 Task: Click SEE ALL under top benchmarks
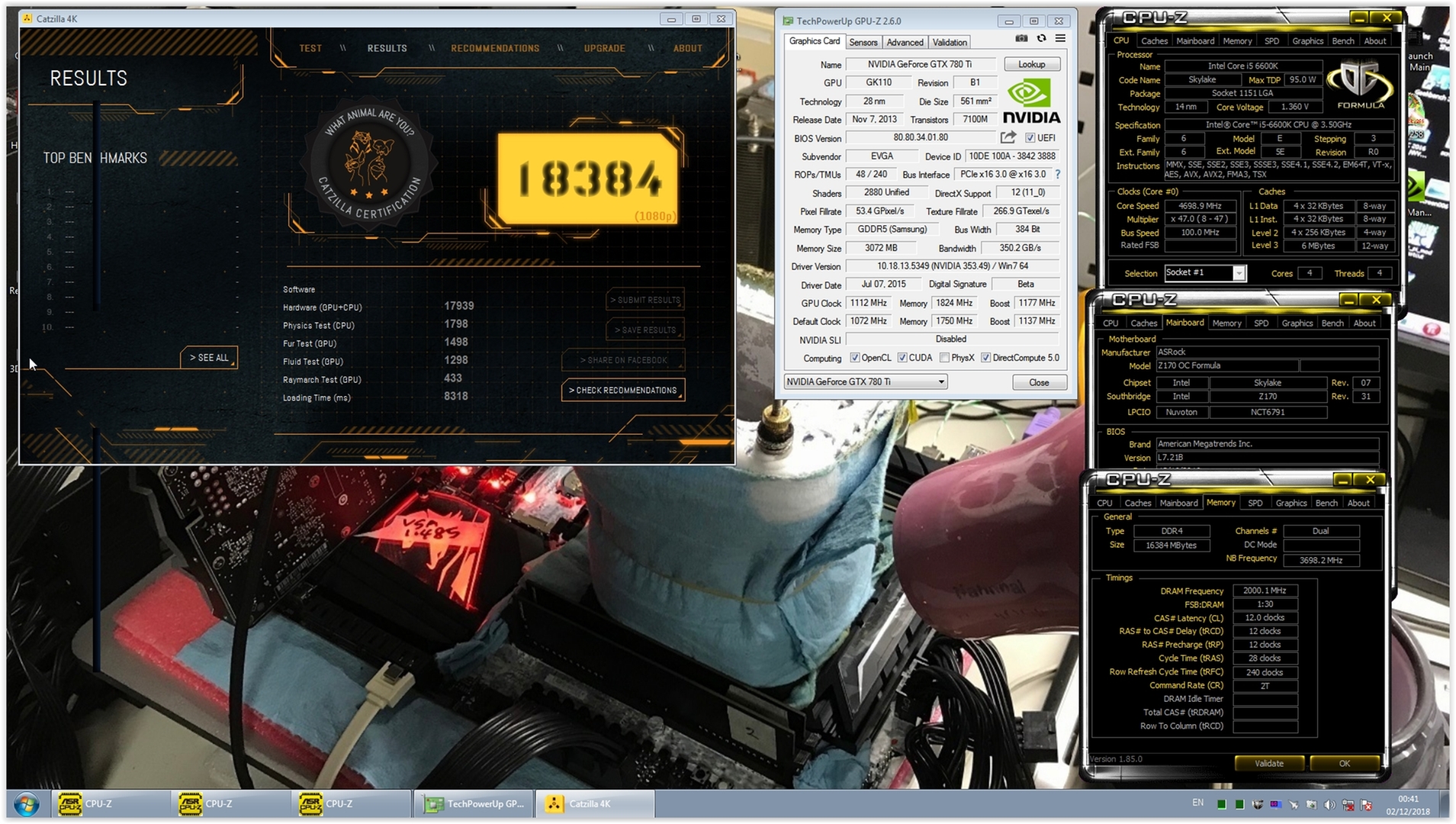click(x=209, y=358)
